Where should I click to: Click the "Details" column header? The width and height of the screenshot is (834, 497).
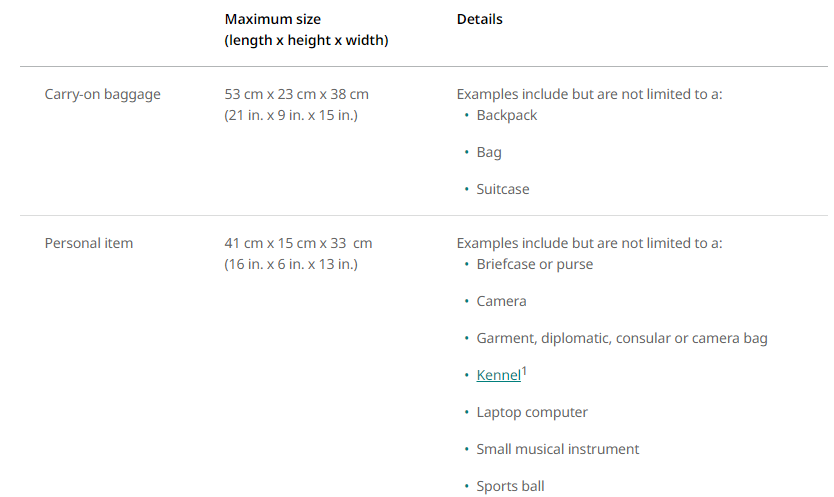click(x=480, y=19)
